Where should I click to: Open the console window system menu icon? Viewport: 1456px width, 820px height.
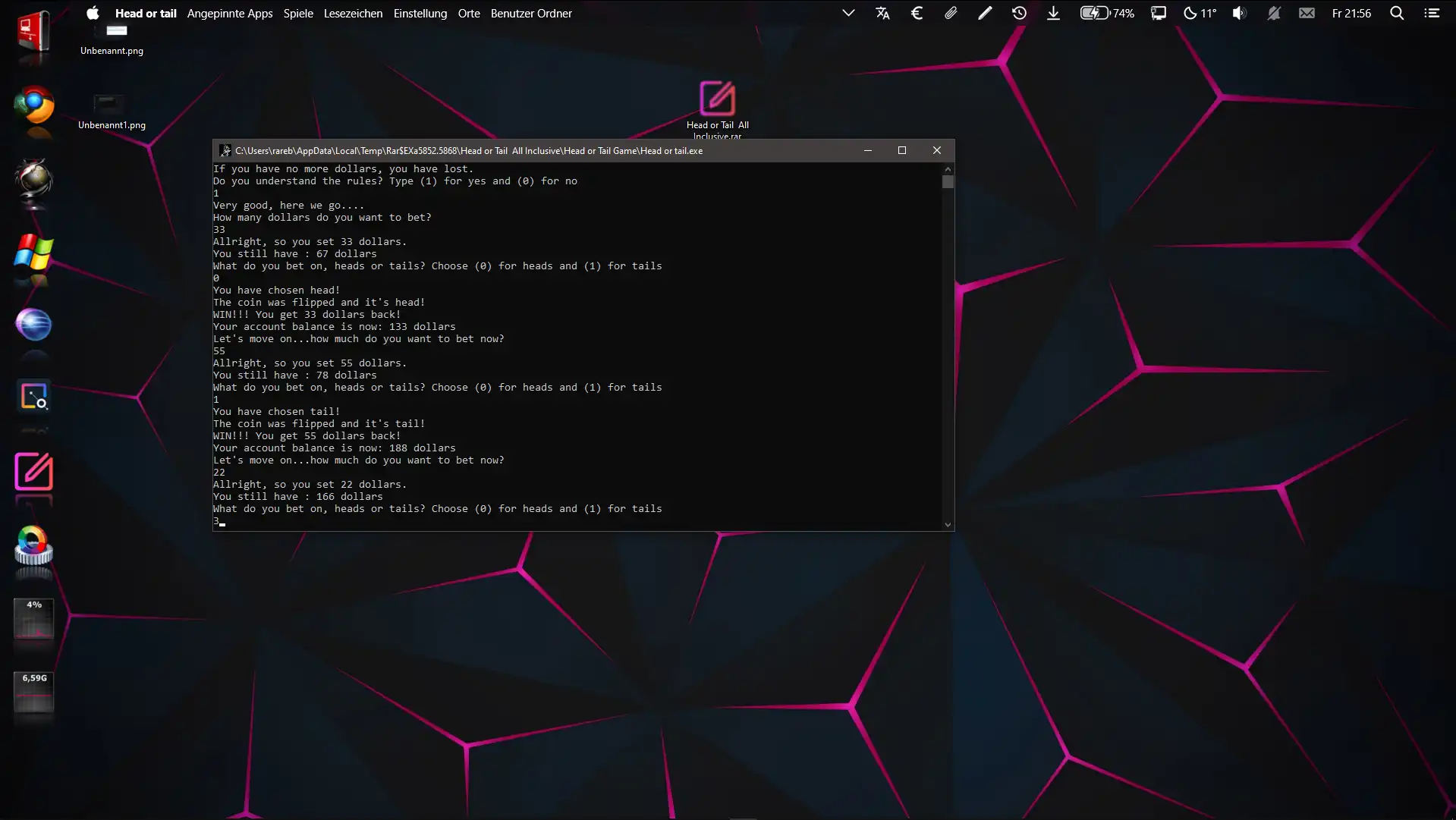tap(225, 150)
